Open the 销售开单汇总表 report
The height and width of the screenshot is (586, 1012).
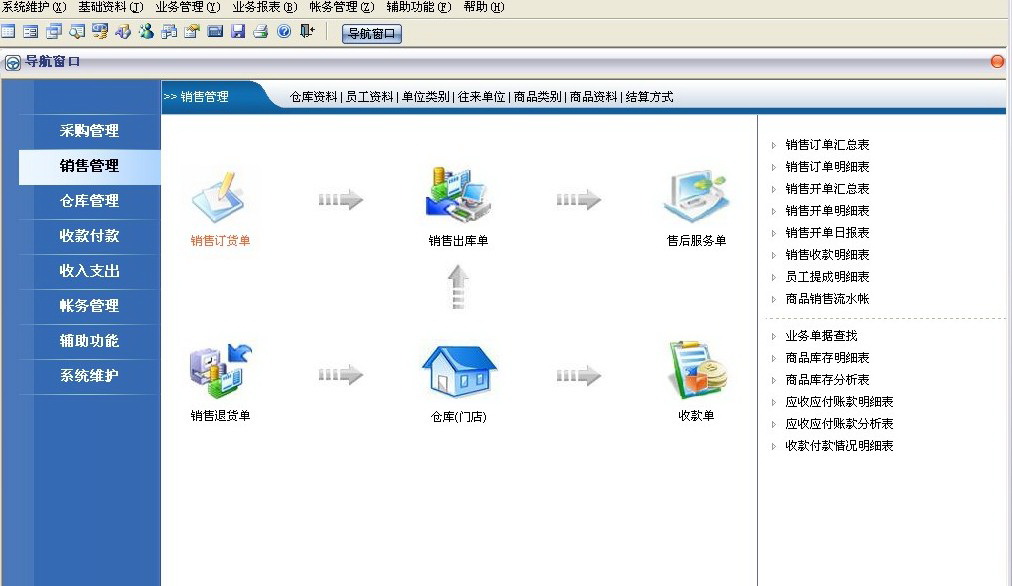(x=827, y=189)
